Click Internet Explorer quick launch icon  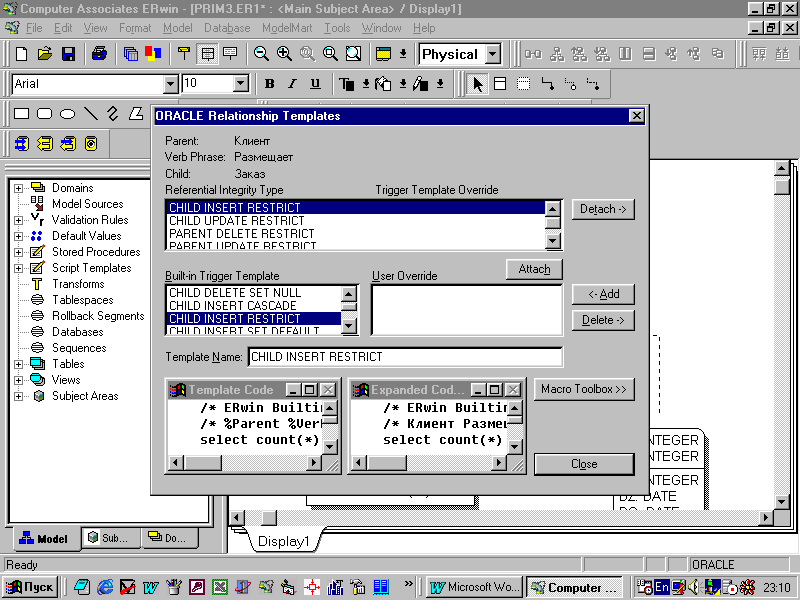pyautogui.click(x=105, y=587)
